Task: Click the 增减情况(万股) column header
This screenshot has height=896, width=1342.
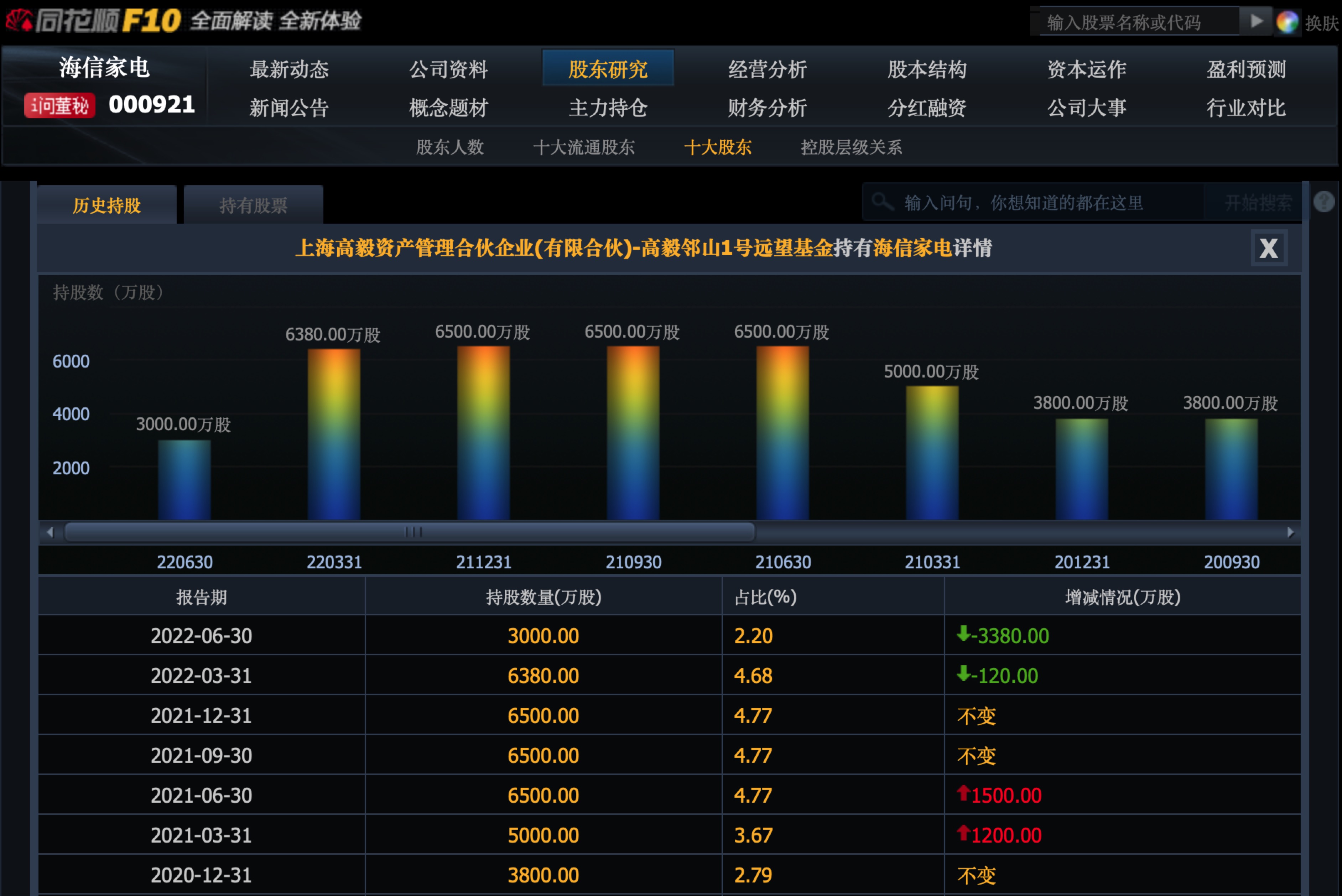Action: click(x=1123, y=597)
